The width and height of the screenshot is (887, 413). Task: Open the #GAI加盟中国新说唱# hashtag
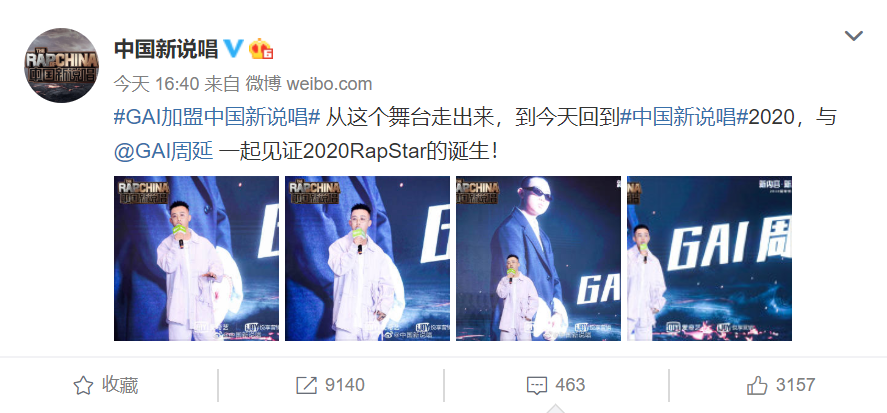coord(218,119)
